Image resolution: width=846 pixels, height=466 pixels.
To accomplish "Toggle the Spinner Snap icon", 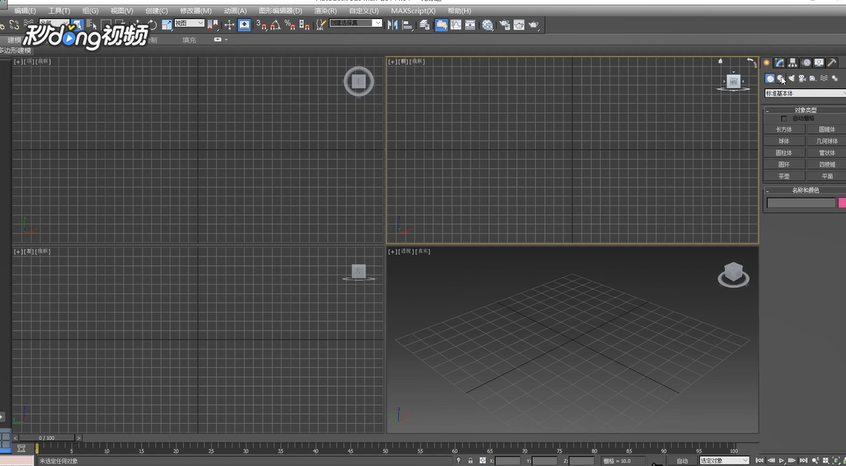I will tap(304, 25).
